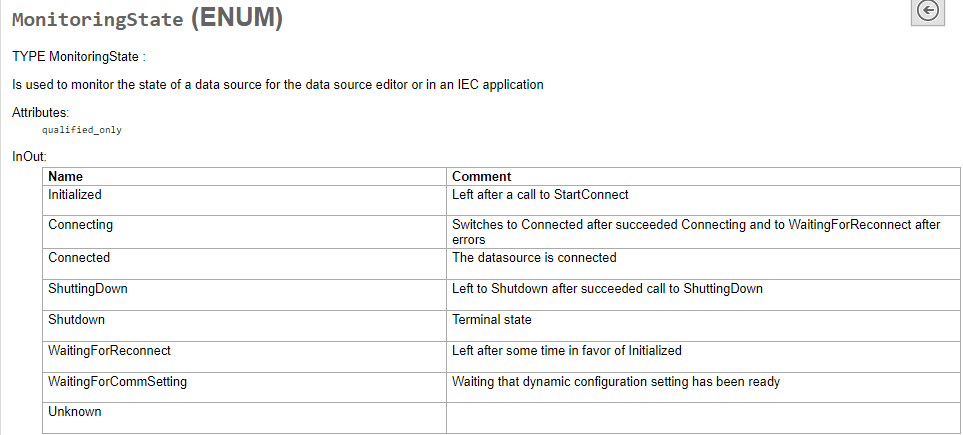The width and height of the screenshot is (963, 435).
Task: Click the Initialized enum name cell
Action: [75, 195]
